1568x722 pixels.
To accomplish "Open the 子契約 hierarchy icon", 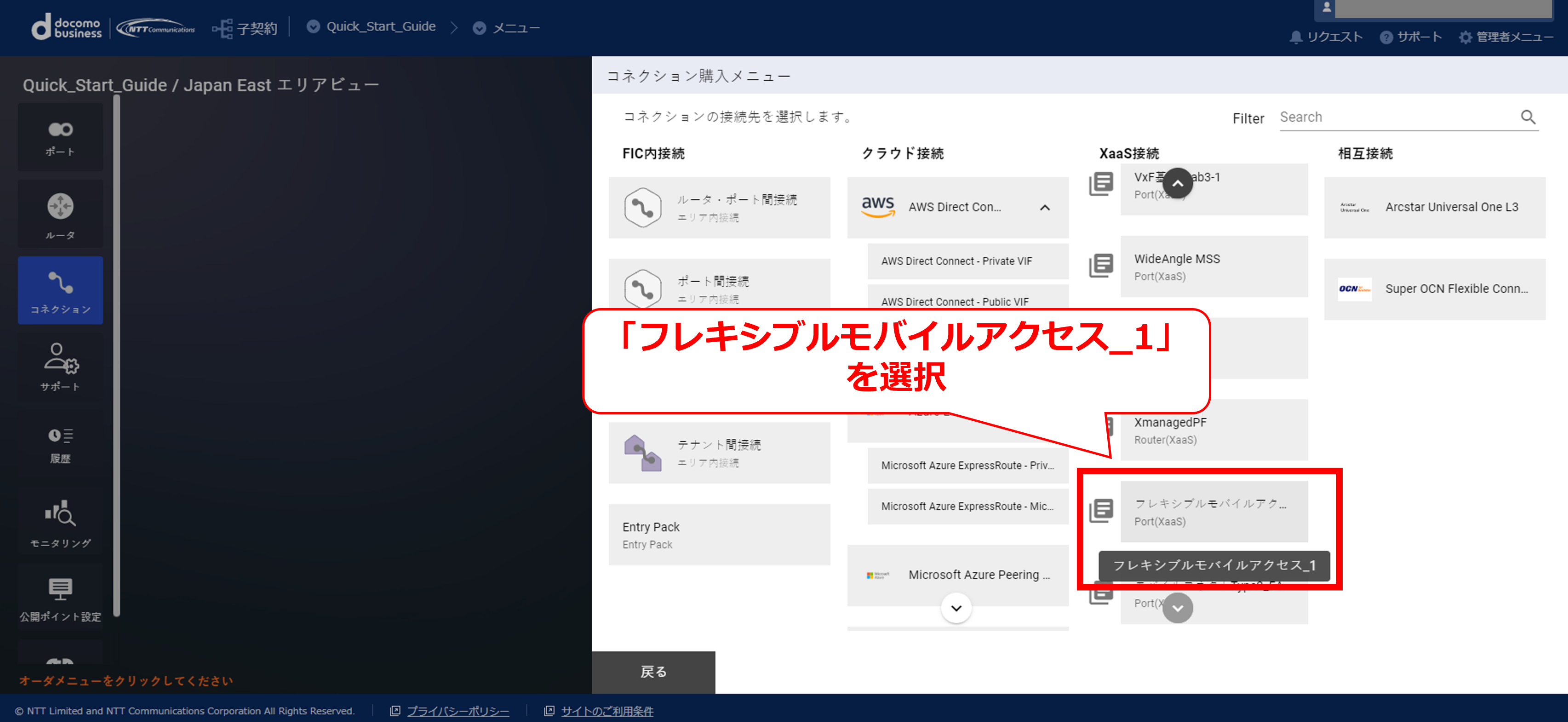I will (x=222, y=28).
